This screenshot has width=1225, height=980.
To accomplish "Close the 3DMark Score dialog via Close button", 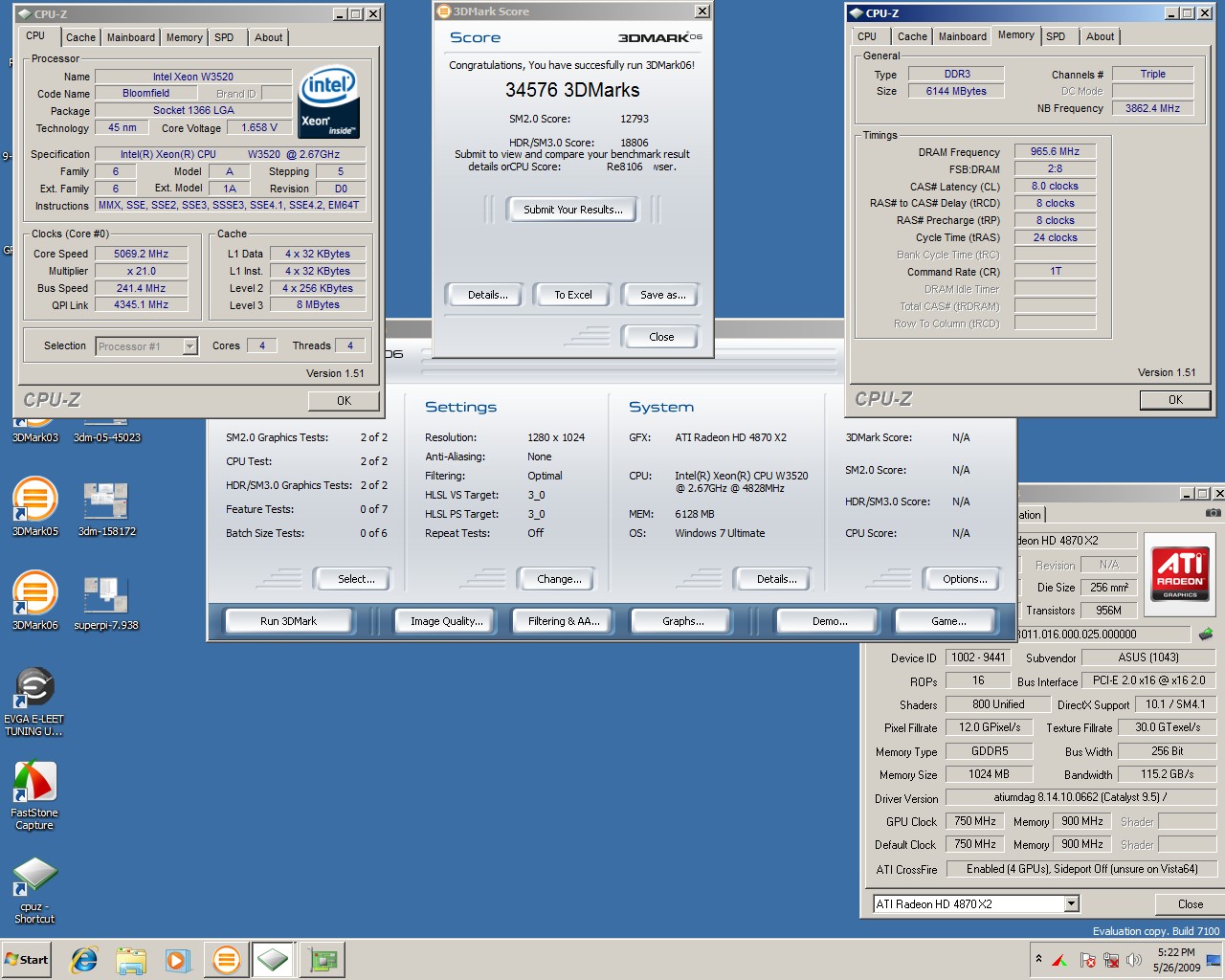I will pos(661,337).
